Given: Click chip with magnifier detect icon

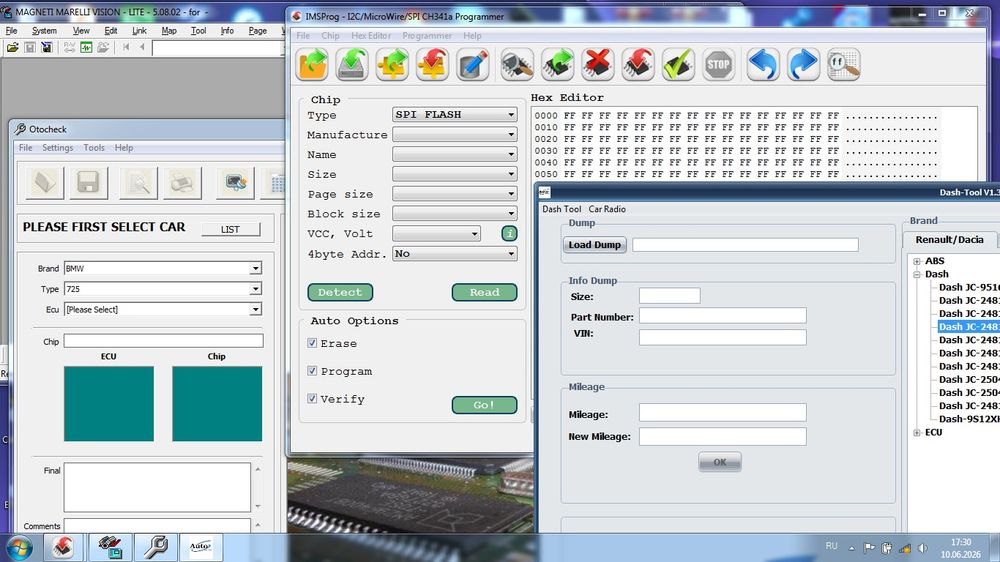Looking at the screenshot, I should pos(517,64).
